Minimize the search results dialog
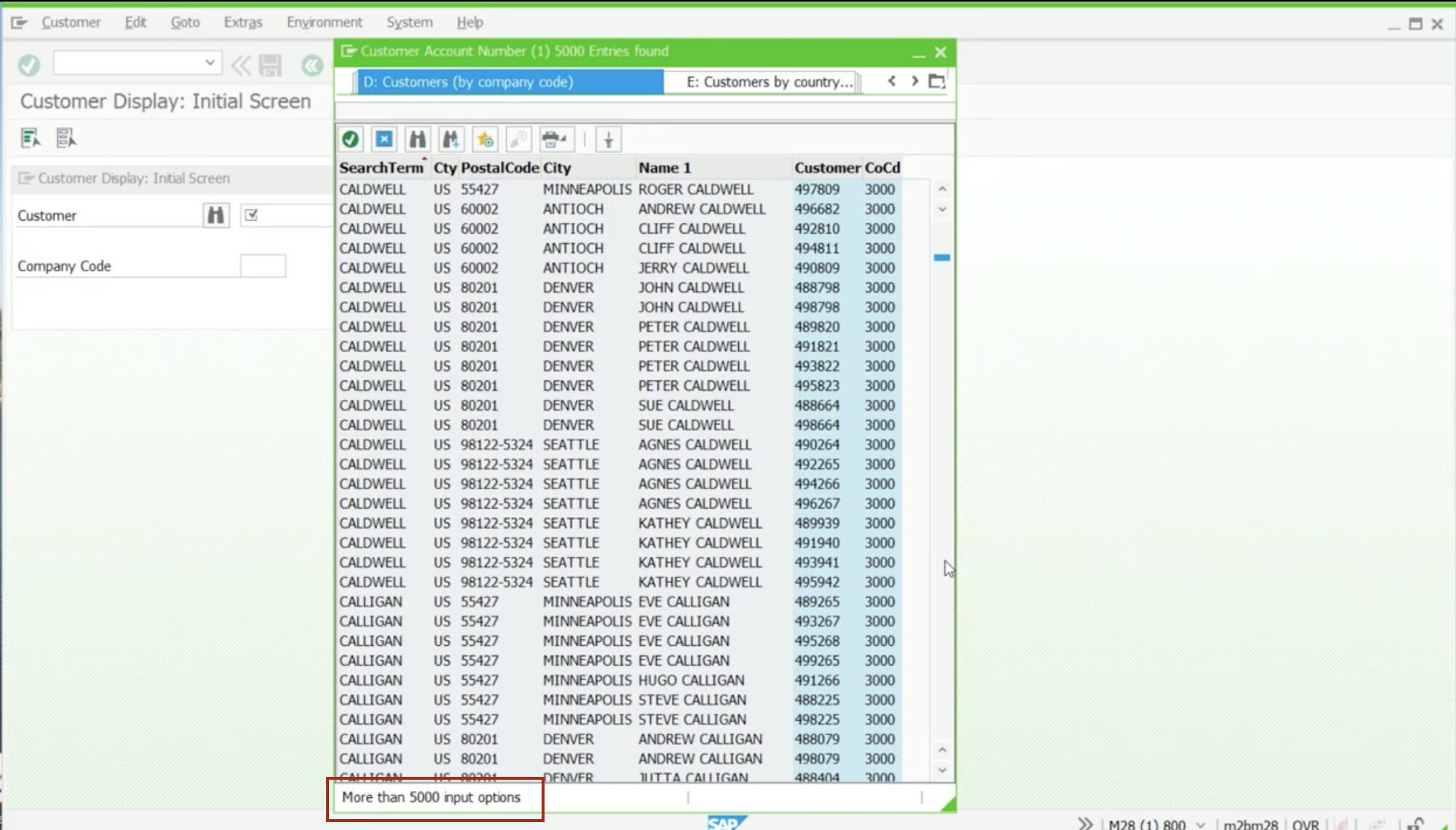1456x830 pixels. (x=919, y=53)
